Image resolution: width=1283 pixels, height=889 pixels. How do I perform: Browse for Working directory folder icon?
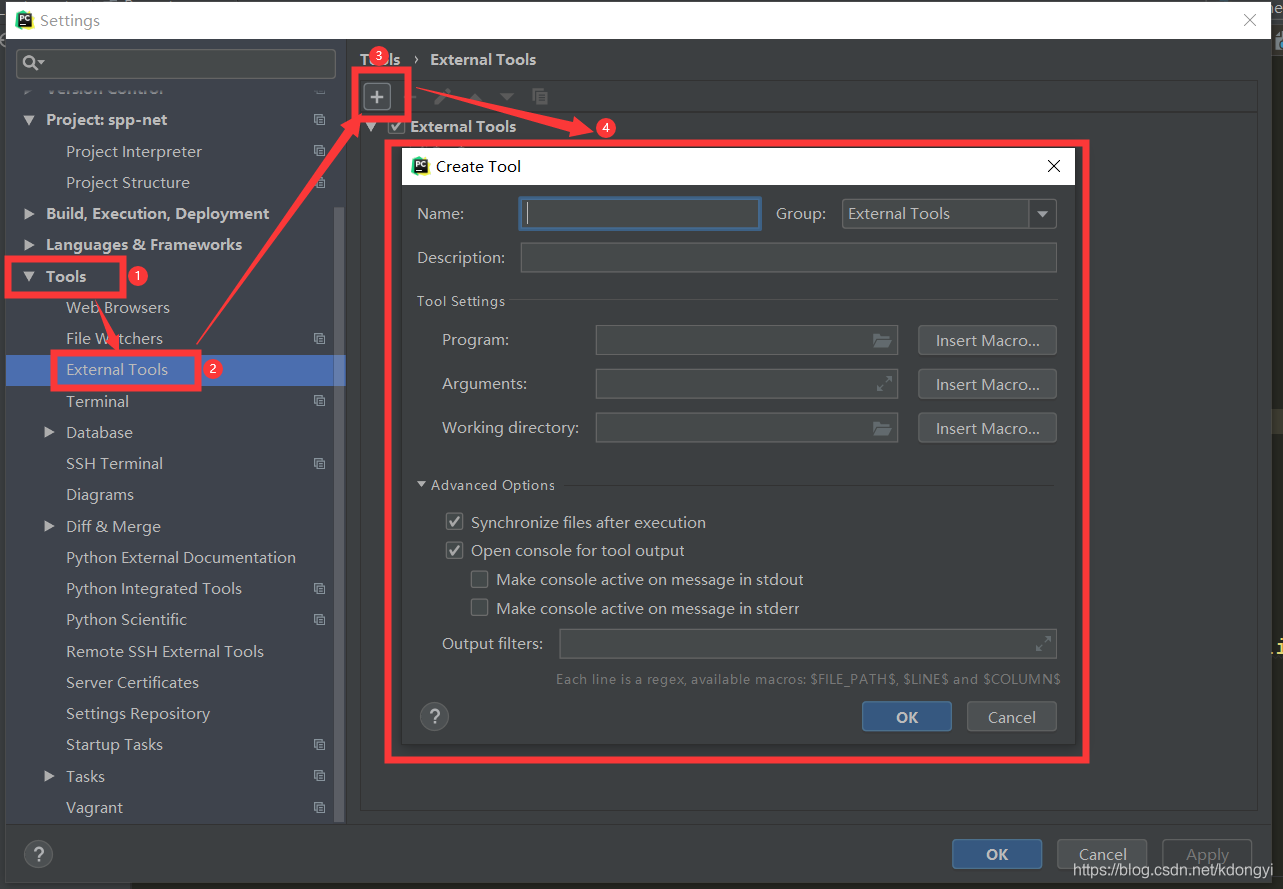(x=881, y=429)
